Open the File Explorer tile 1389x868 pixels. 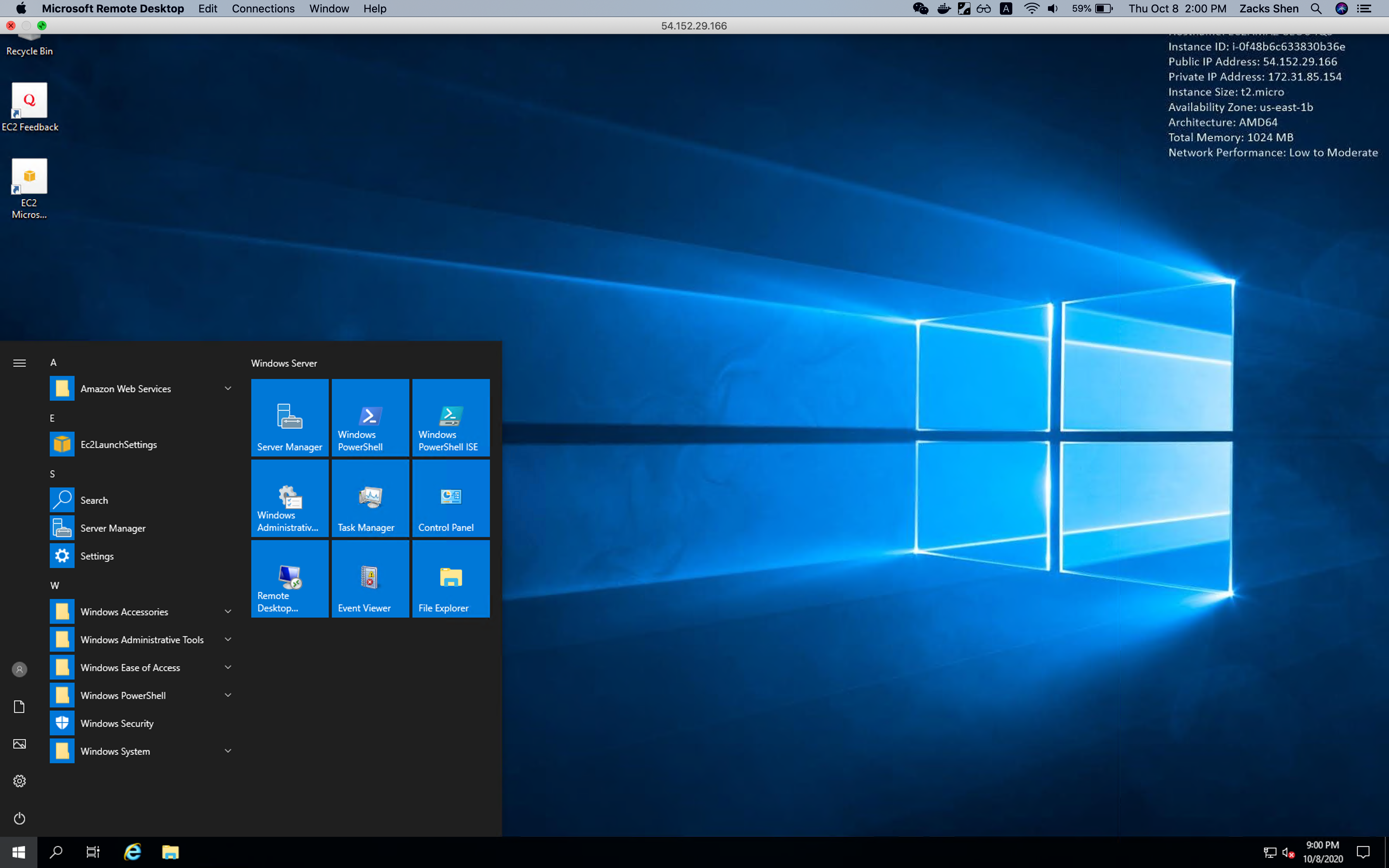click(x=451, y=579)
